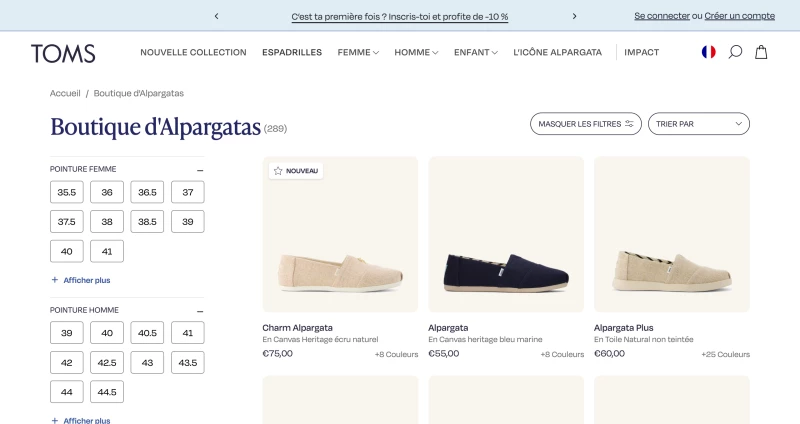Select women's size 36.5
This screenshot has height=424, width=800.
point(147,192)
